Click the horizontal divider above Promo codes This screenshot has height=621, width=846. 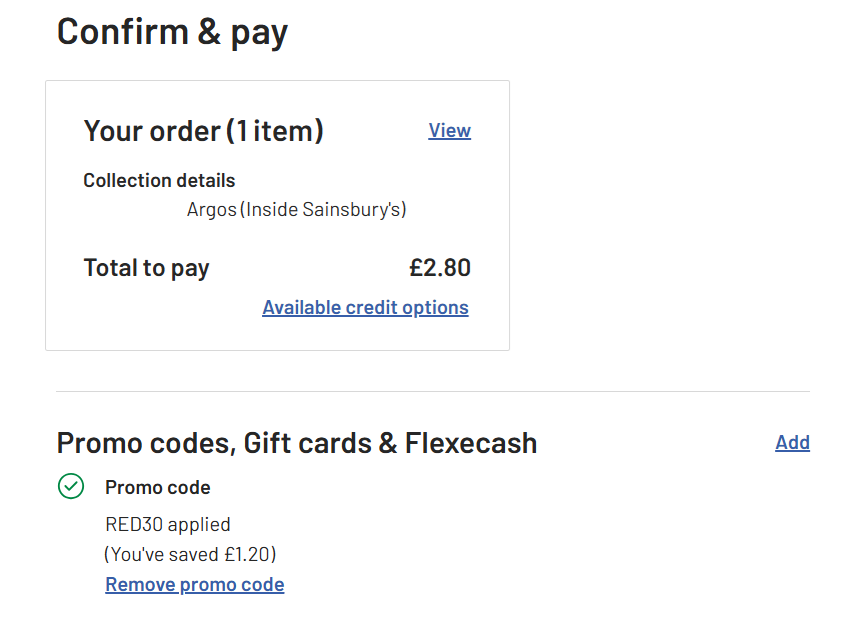pyautogui.click(x=432, y=391)
